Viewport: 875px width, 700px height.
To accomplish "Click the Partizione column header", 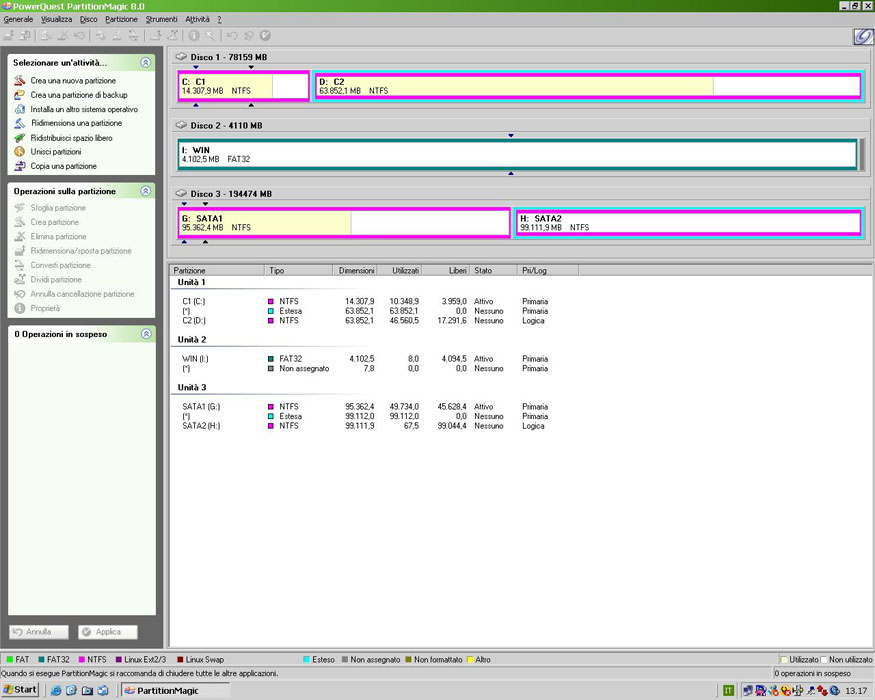I will pyautogui.click(x=217, y=270).
